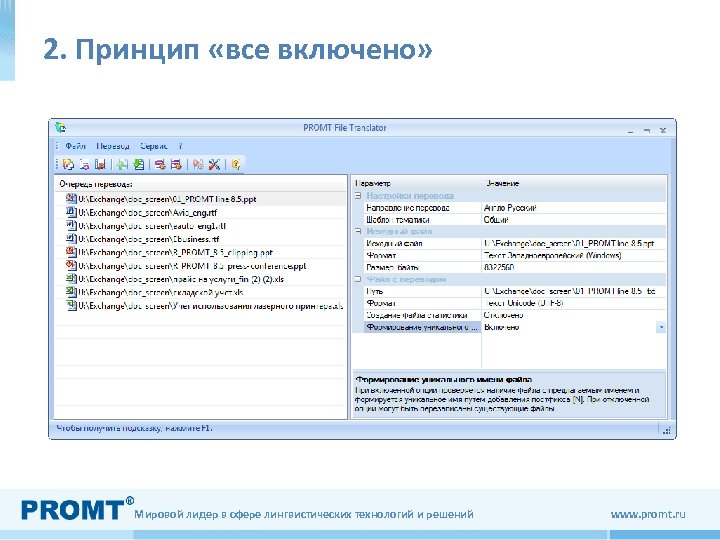This screenshot has width=720, height=540.
Task: Click the Размер файла parameter label
Action: (x=393, y=267)
